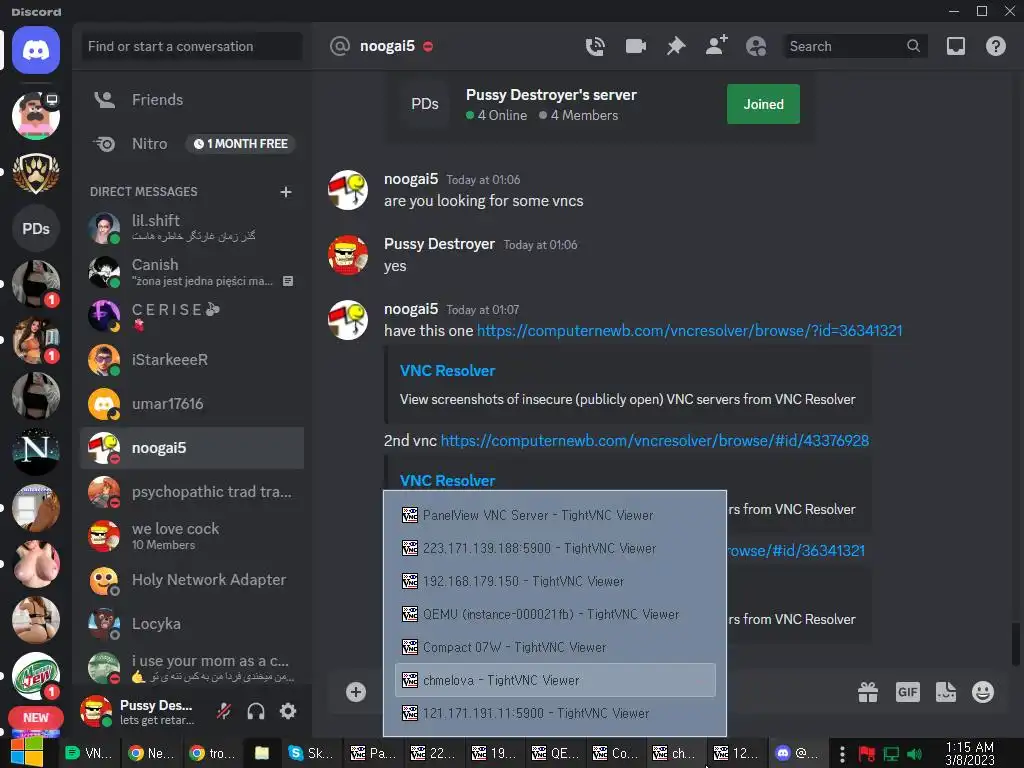Screen dimensions: 1024x768
Task: Open DM with Canish
Action: pos(192,272)
